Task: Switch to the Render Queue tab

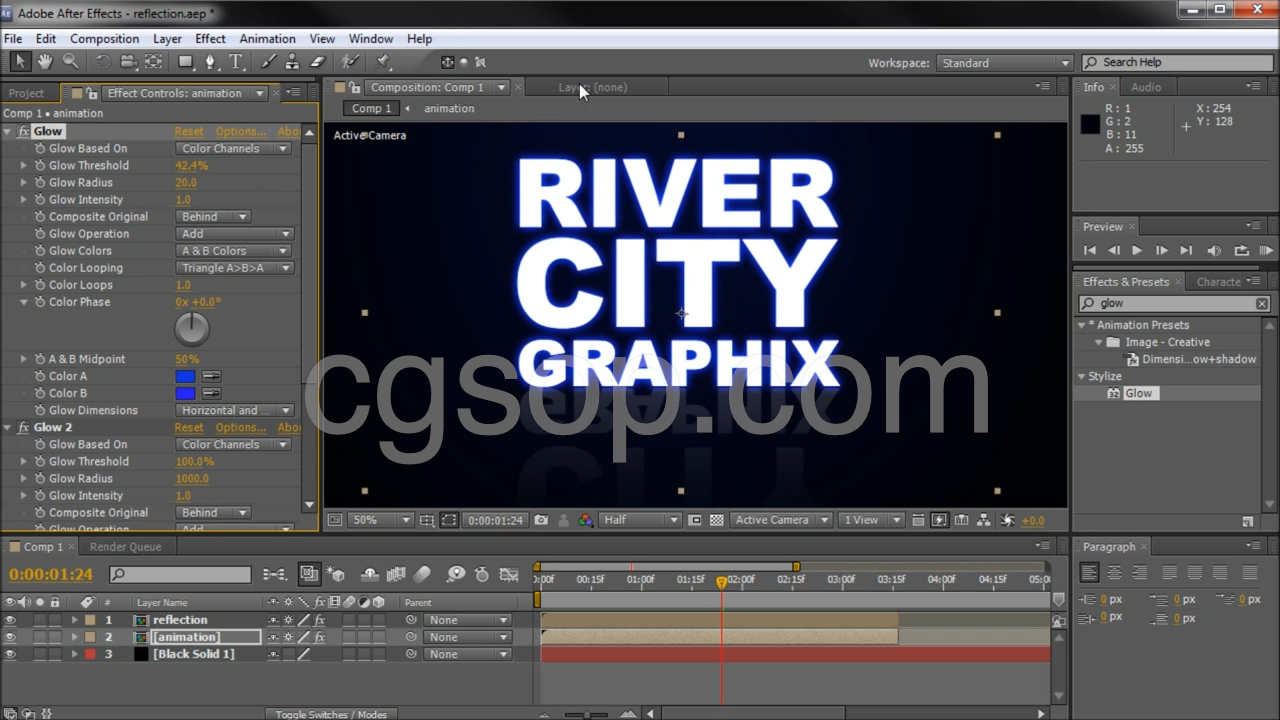Action: [125, 547]
